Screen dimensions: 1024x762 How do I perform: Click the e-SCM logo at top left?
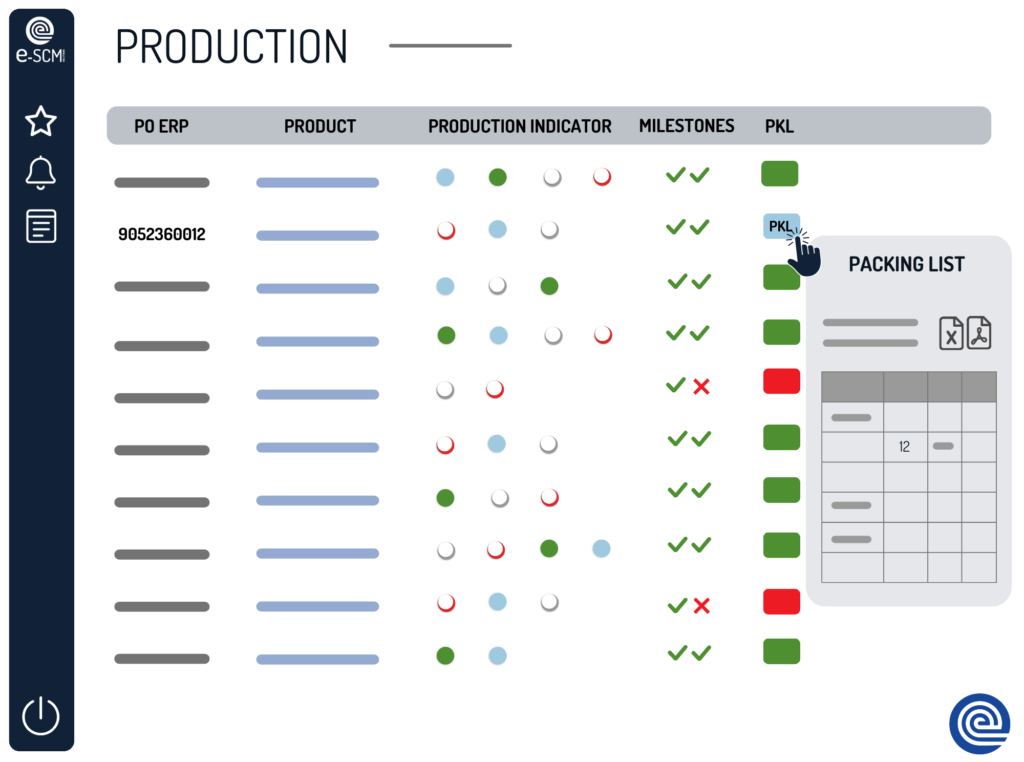[41, 42]
